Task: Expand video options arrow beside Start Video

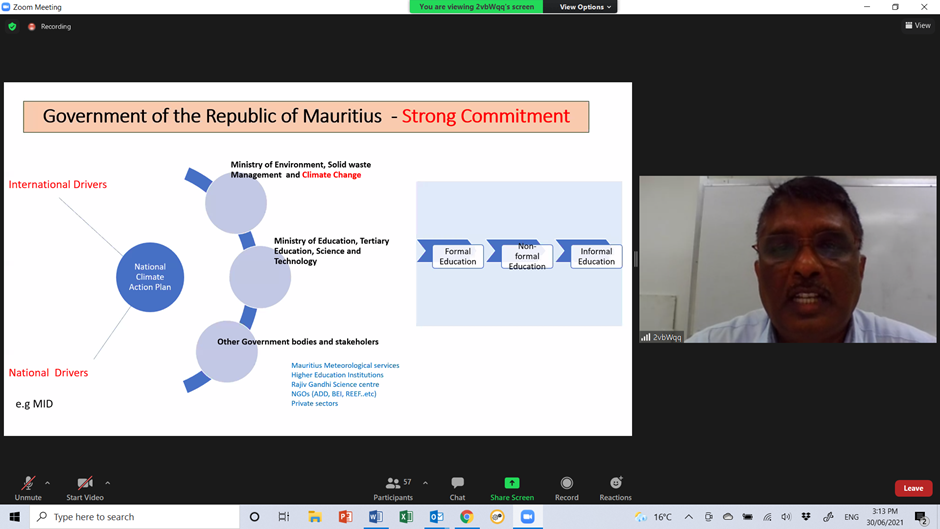Action: 108,483
